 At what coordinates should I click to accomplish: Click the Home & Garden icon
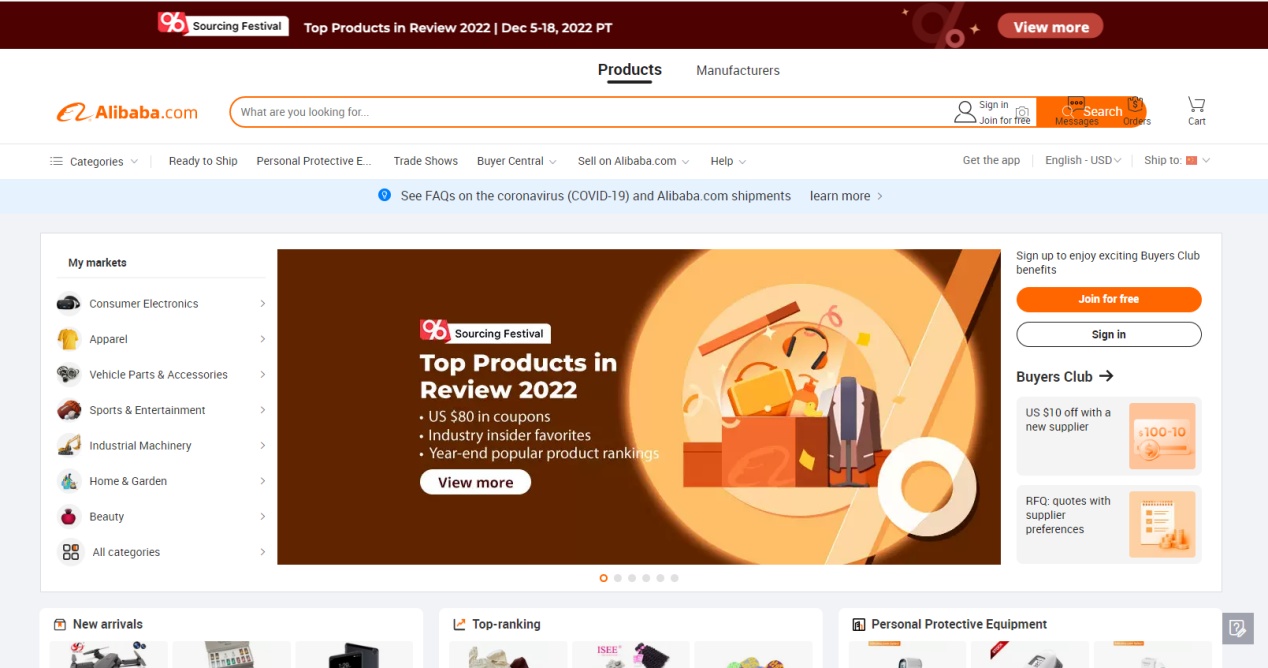pos(69,481)
